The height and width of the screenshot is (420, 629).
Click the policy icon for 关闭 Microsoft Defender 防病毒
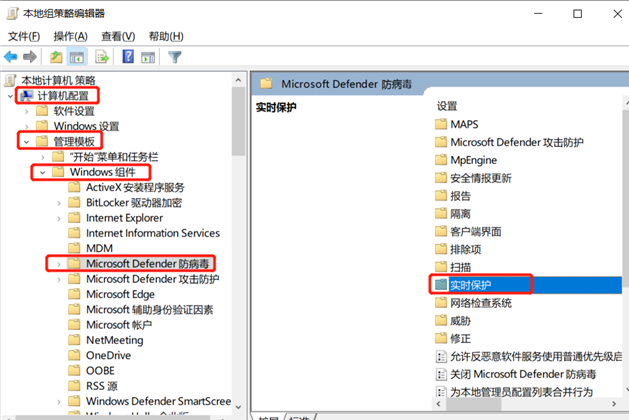tap(441, 374)
